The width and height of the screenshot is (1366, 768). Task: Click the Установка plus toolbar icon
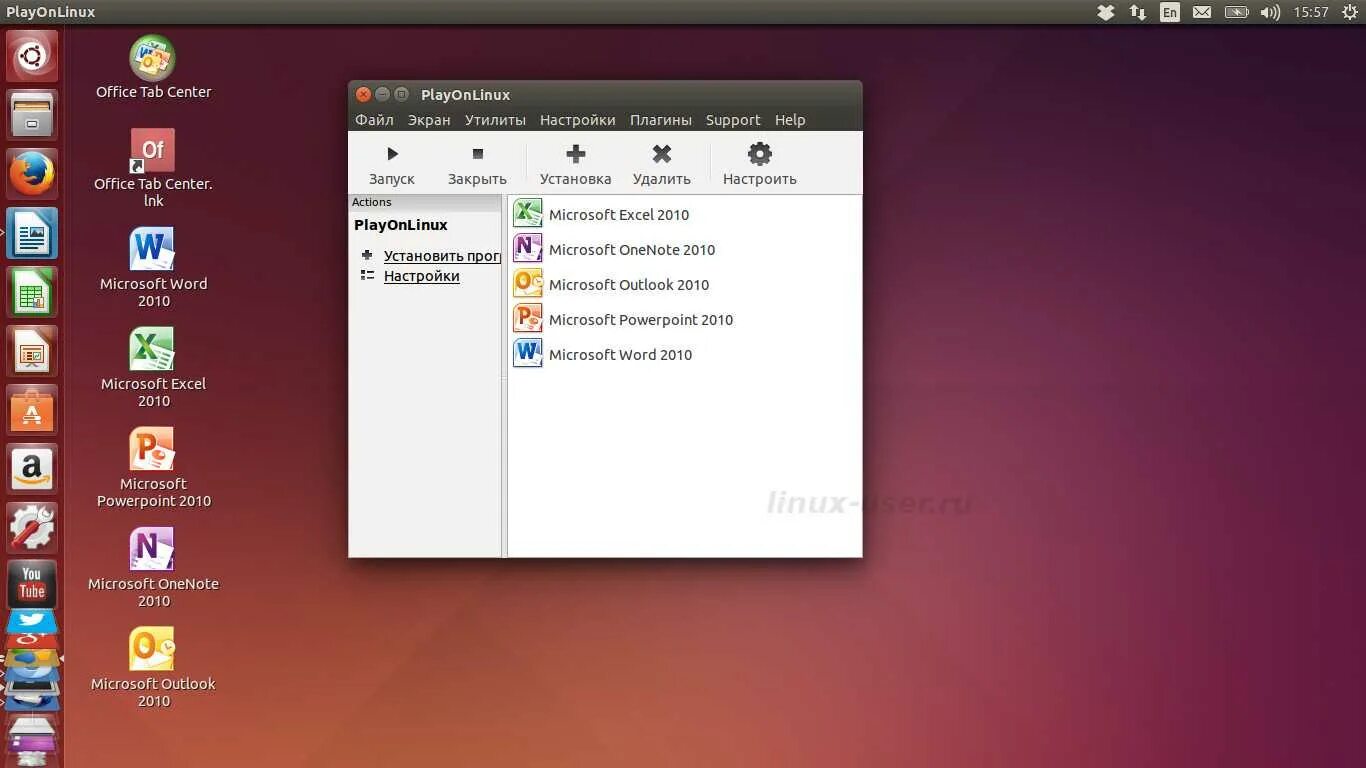click(575, 154)
